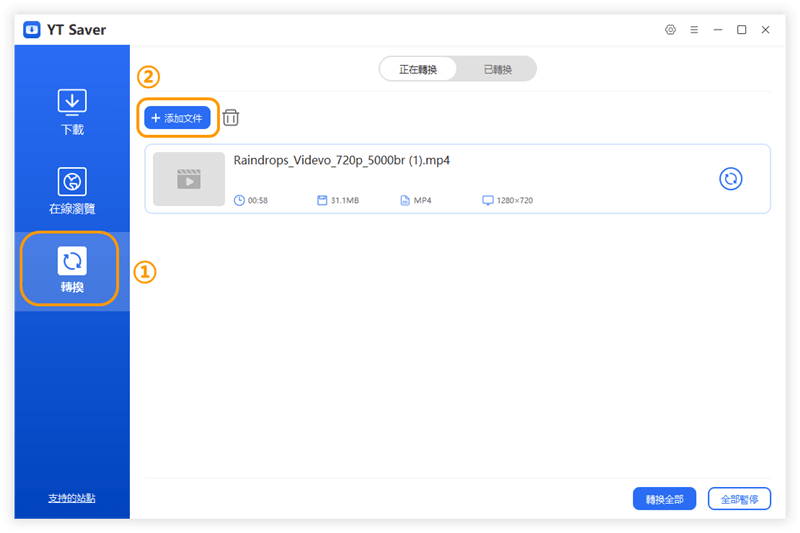The image size is (800, 533).
Task: Click the circular convert icon for Raindrops video
Action: [x=731, y=178]
